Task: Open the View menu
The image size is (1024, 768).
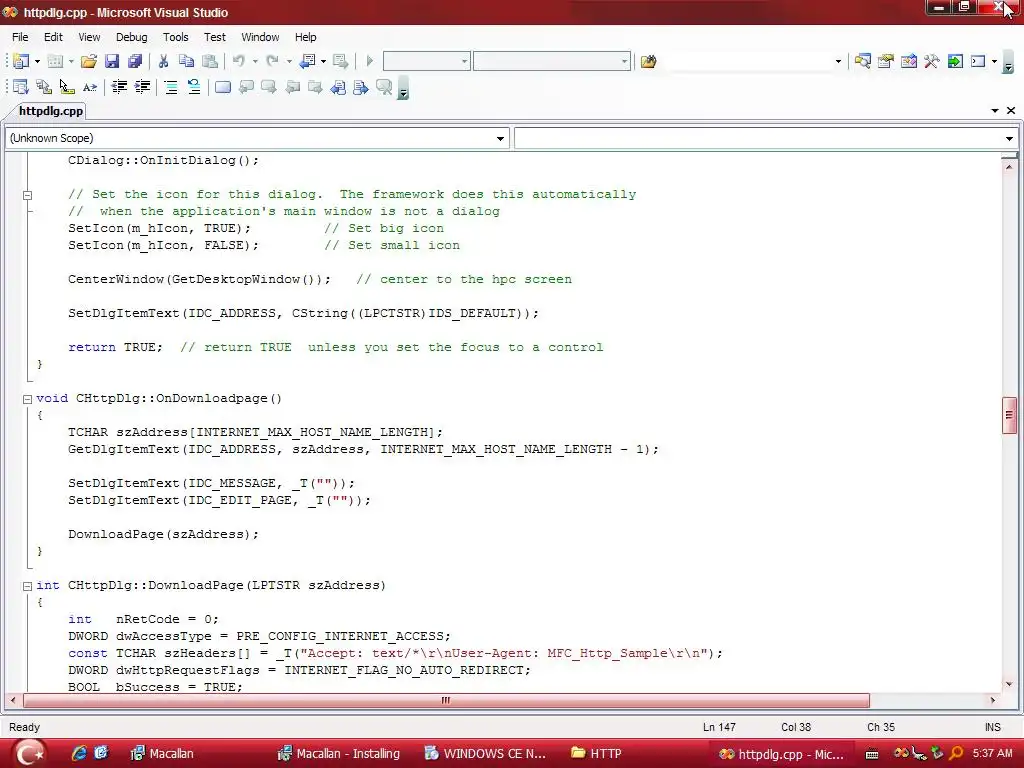Action: (89, 37)
